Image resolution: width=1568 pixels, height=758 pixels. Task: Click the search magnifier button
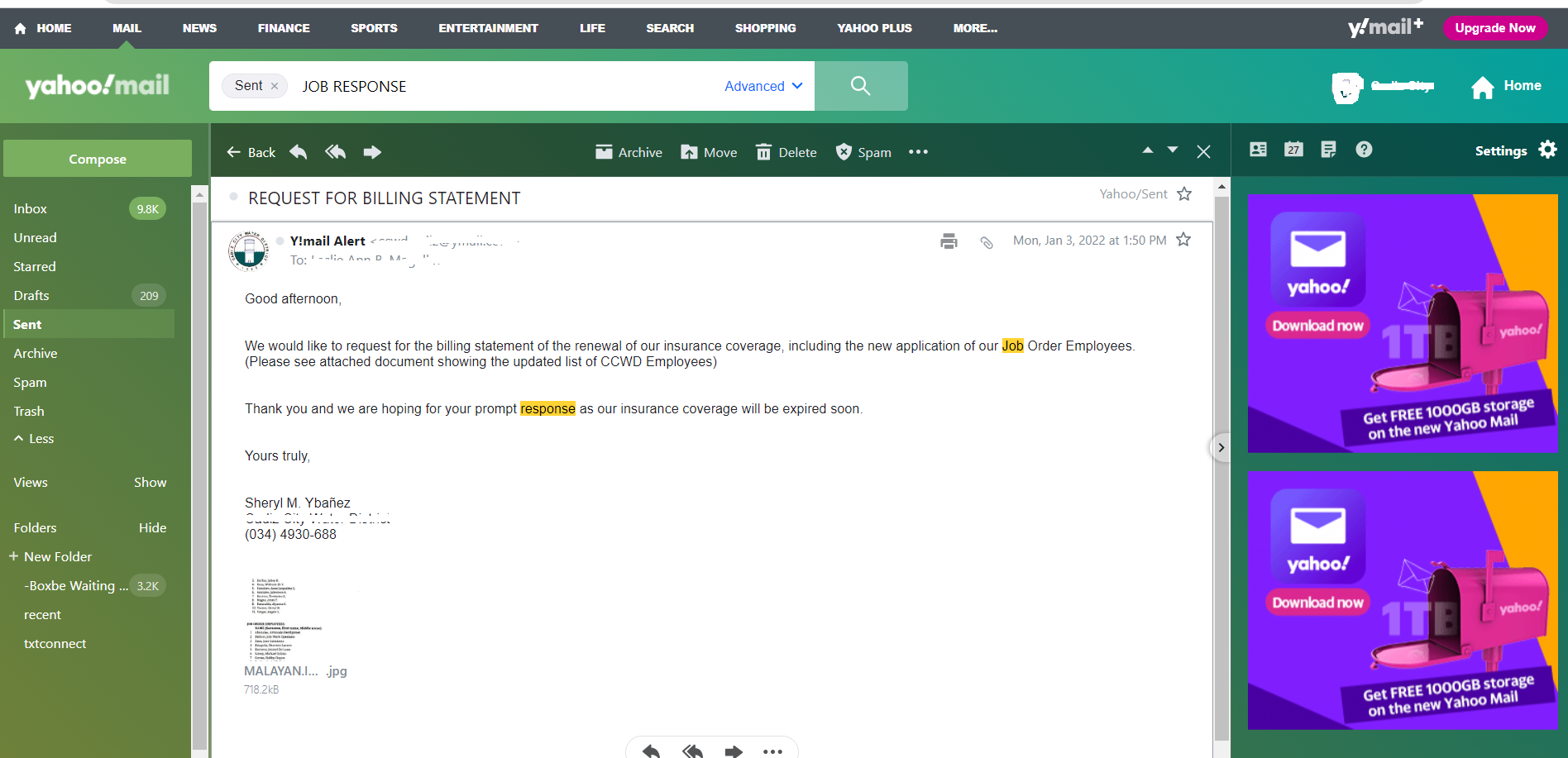pyautogui.click(x=861, y=86)
